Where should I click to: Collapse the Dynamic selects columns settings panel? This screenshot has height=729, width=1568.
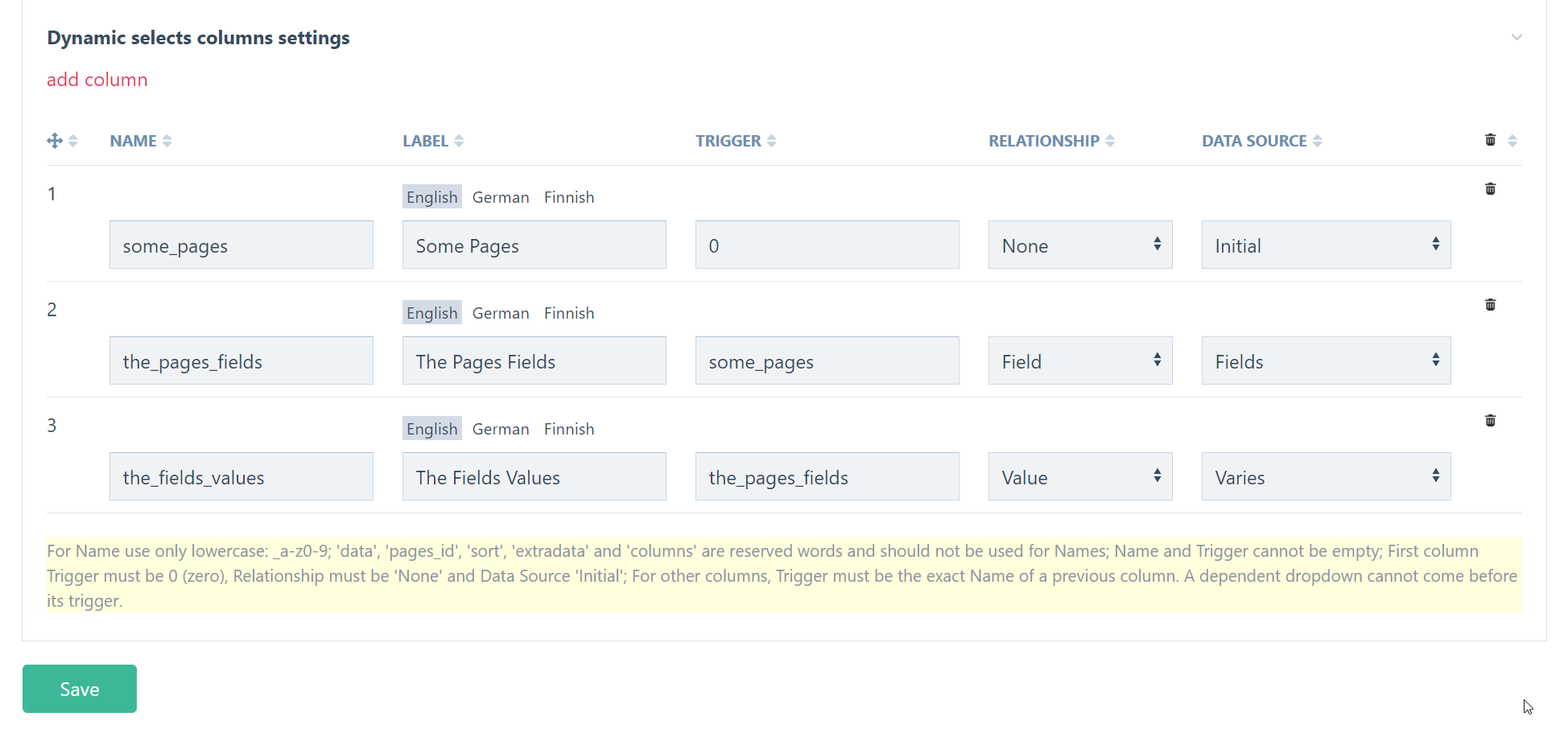click(1516, 37)
